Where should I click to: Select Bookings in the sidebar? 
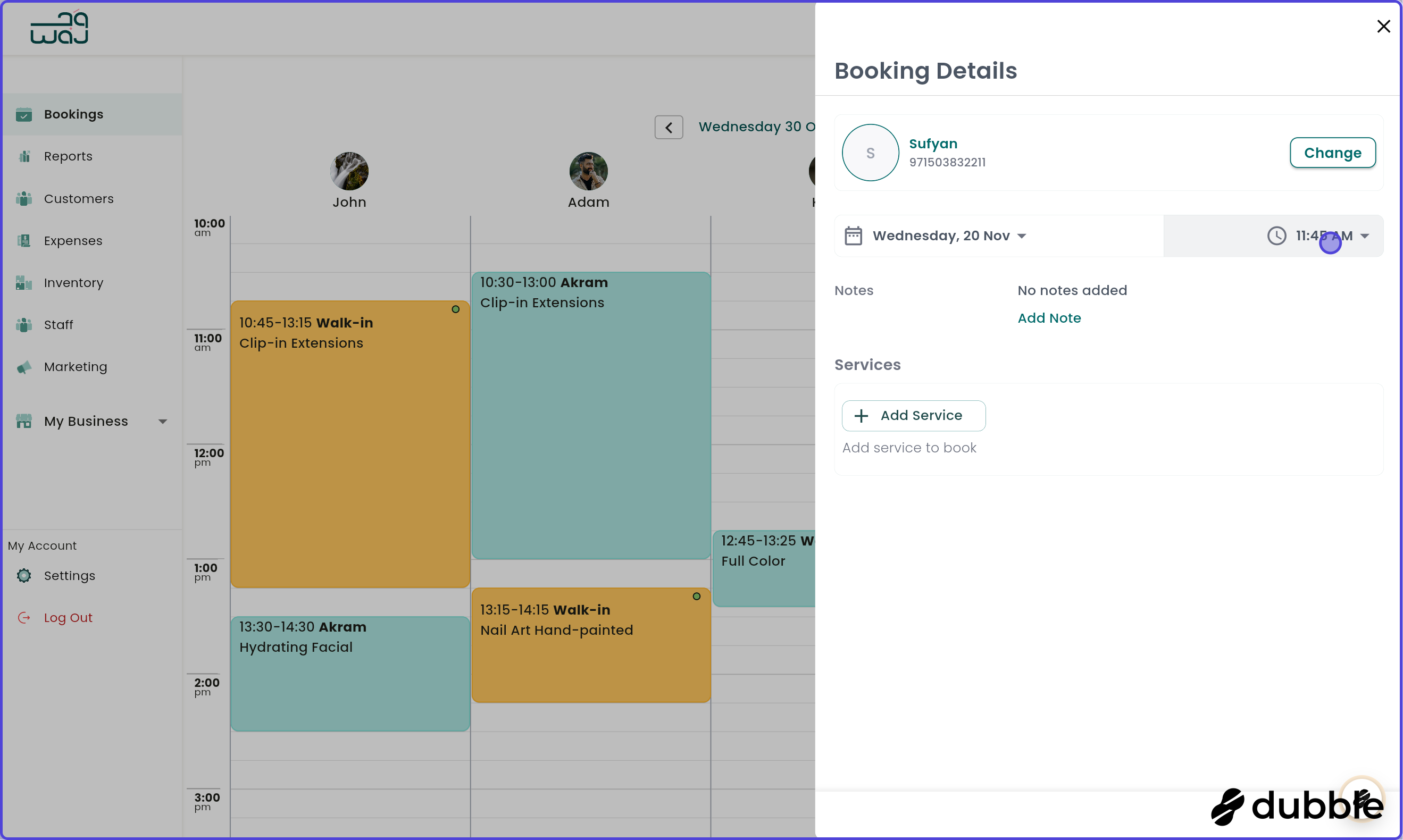tap(73, 114)
